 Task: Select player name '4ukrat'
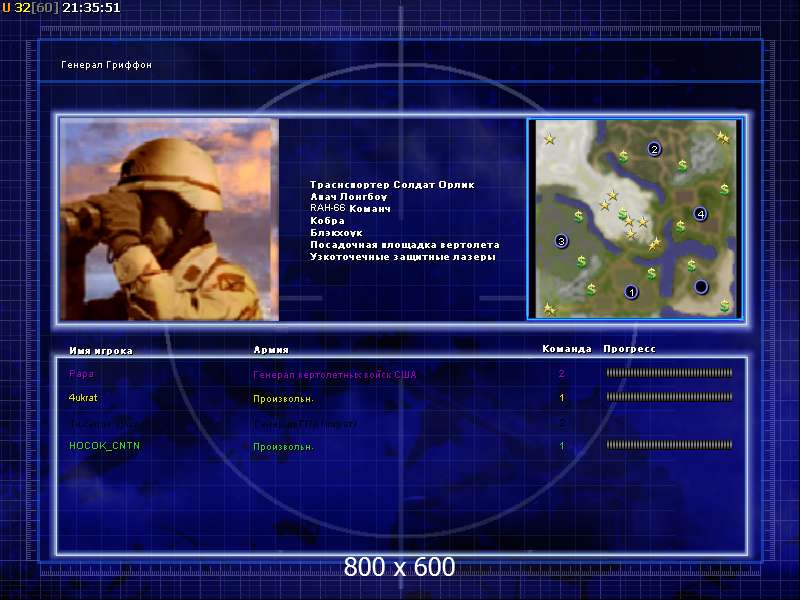(x=83, y=397)
